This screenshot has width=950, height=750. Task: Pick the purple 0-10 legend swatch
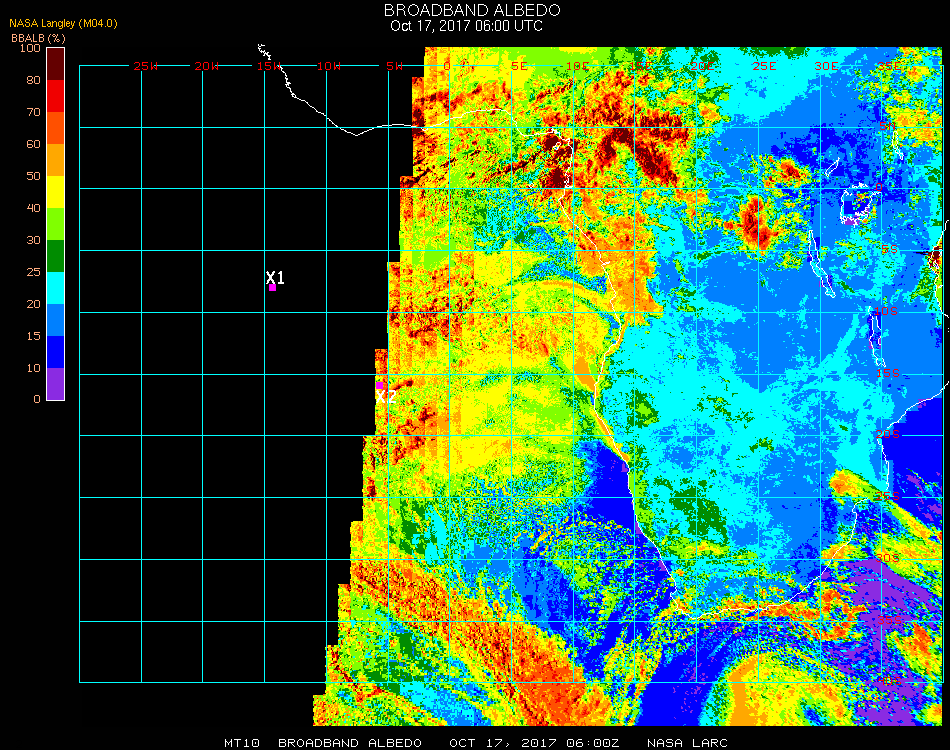[56, 384]
